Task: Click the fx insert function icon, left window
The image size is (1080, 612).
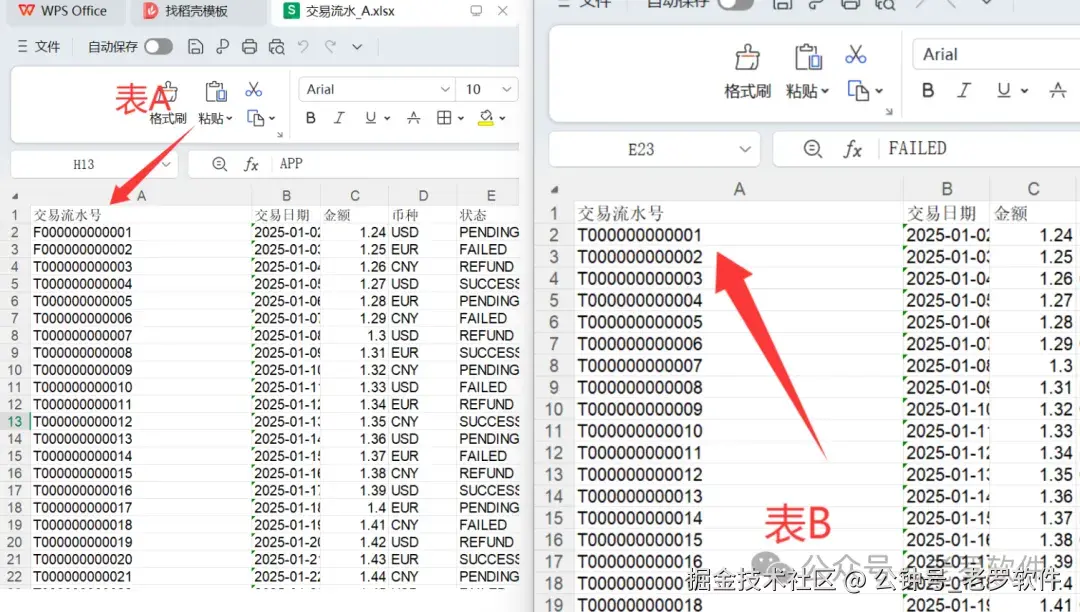Action: point(251,164)
